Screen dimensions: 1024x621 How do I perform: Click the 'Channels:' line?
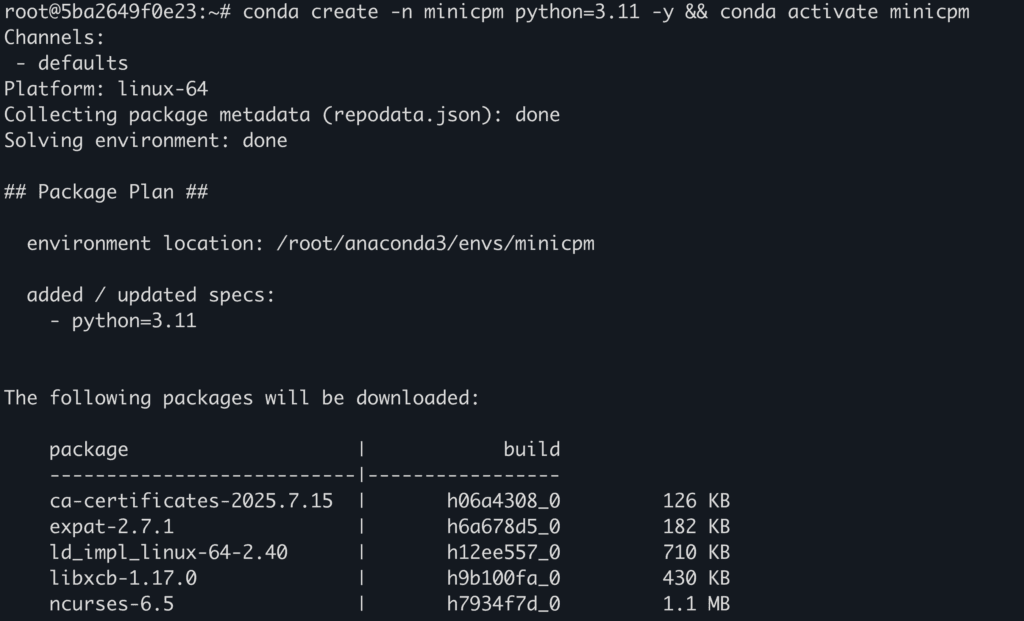tap(54, 38)
